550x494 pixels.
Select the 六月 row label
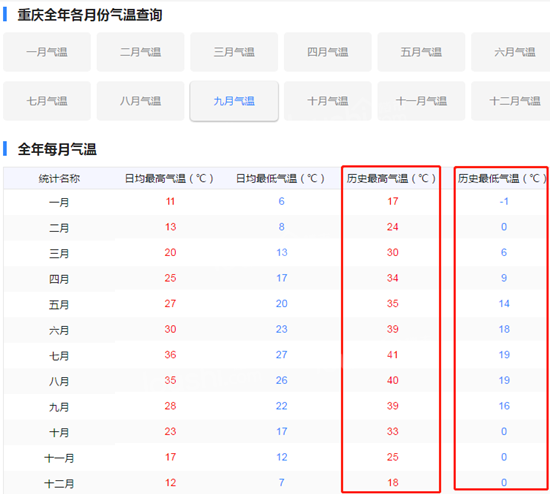click(59, 330)
